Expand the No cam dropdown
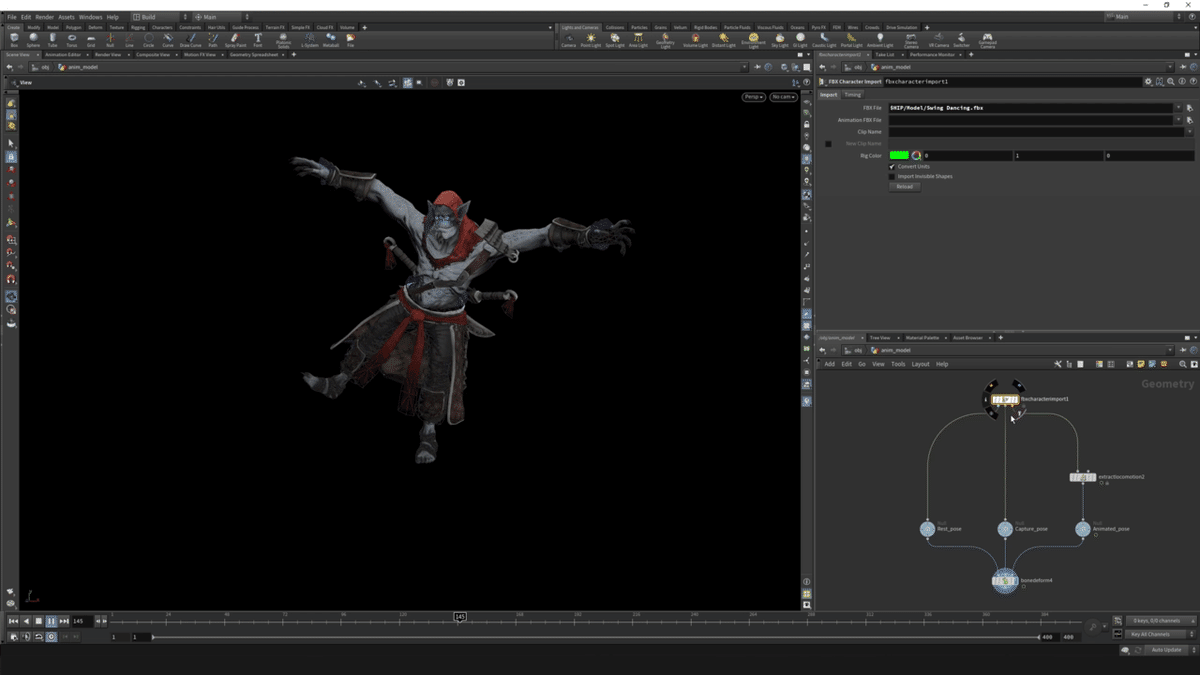 [x=783, y=97]
